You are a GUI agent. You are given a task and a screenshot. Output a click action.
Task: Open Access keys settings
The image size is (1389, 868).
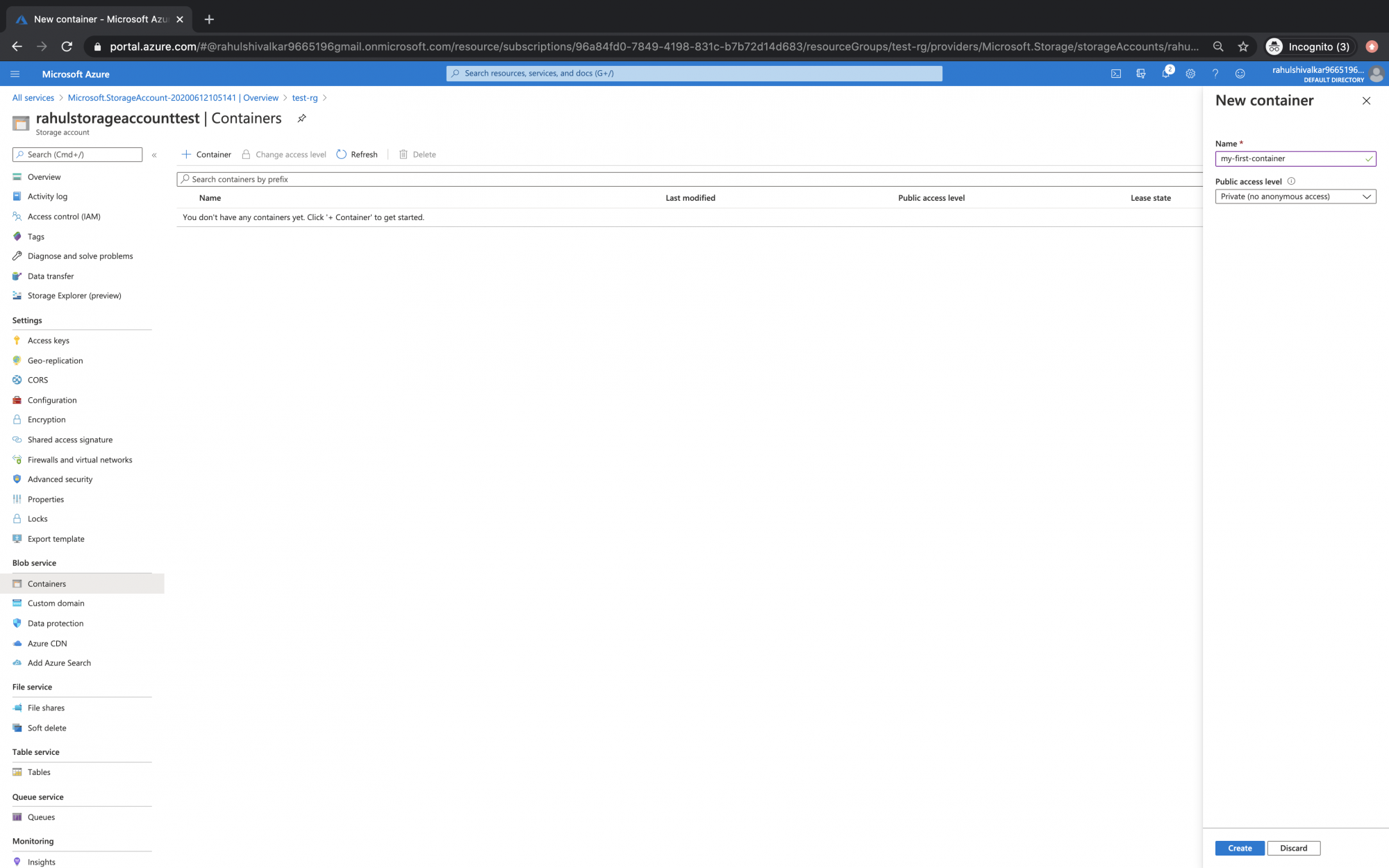coord(49,340)
